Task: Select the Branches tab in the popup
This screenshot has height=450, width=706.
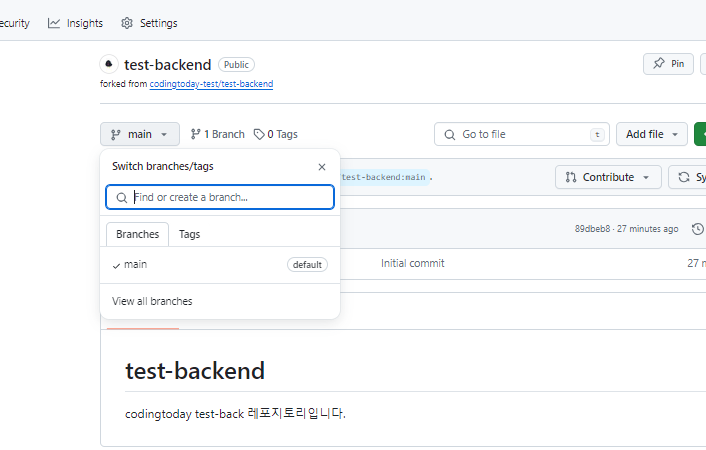Action: point(137,234)
